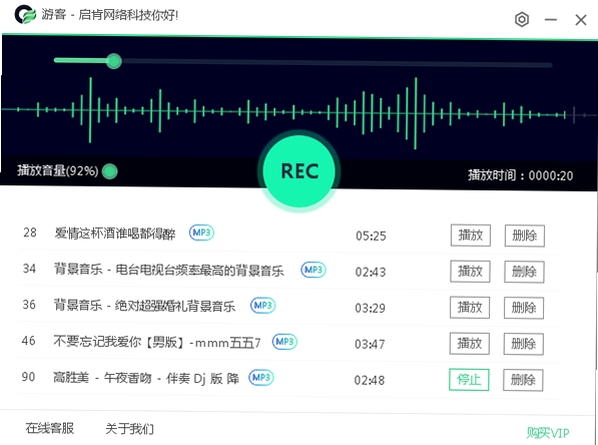
Task: Open the hexagon settings icon
Action: pyautogui.click(x=522, y=19)
